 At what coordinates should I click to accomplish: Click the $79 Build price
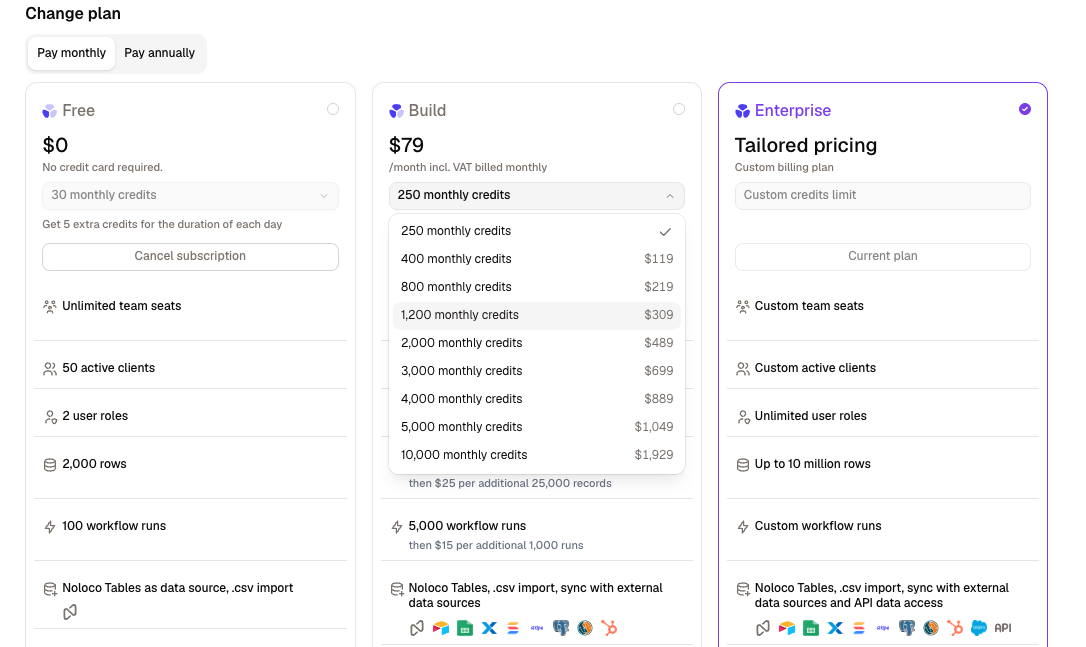click(406, 145)
